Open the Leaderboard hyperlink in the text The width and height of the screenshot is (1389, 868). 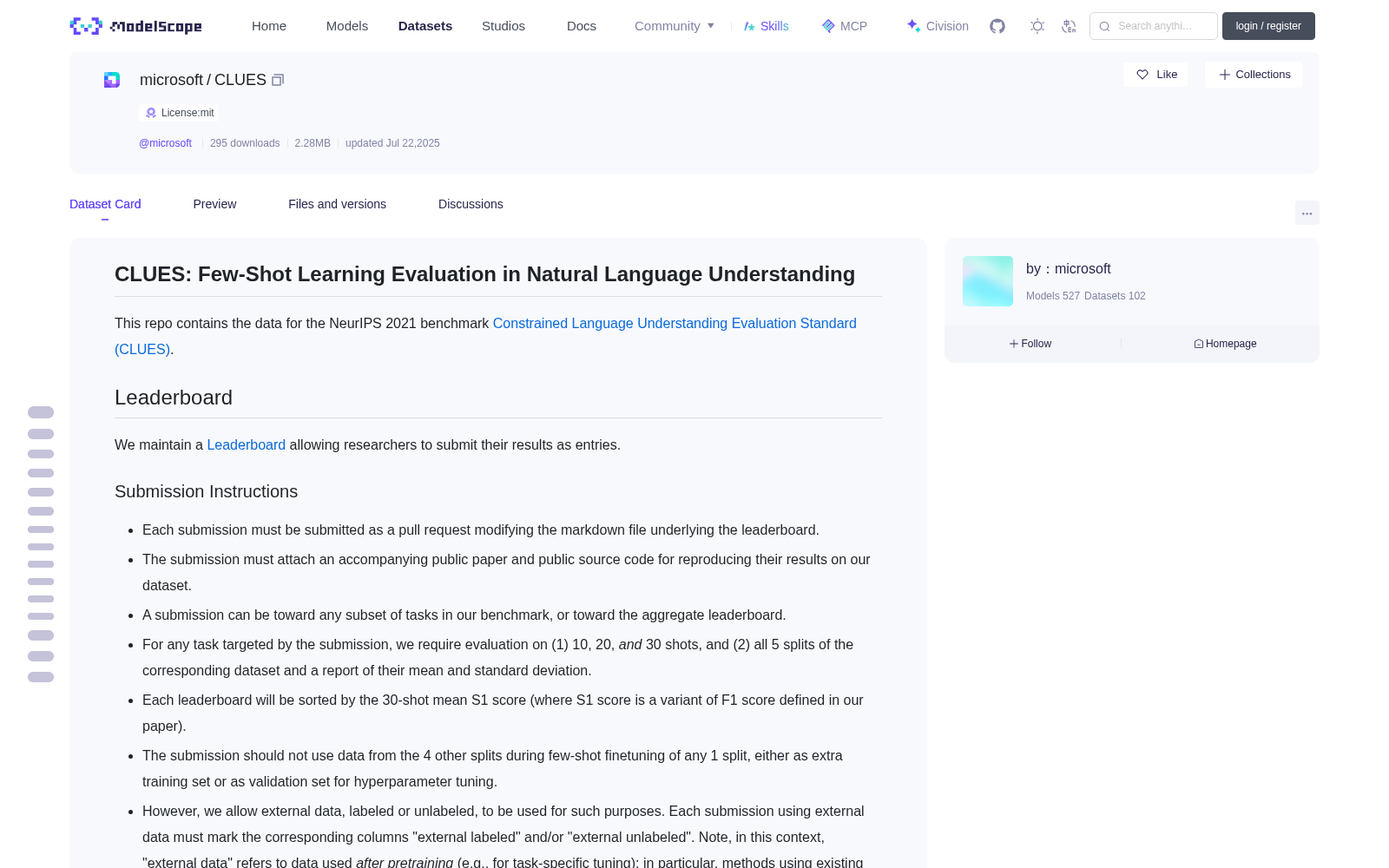pyautogui.click(x=246, y=444)
